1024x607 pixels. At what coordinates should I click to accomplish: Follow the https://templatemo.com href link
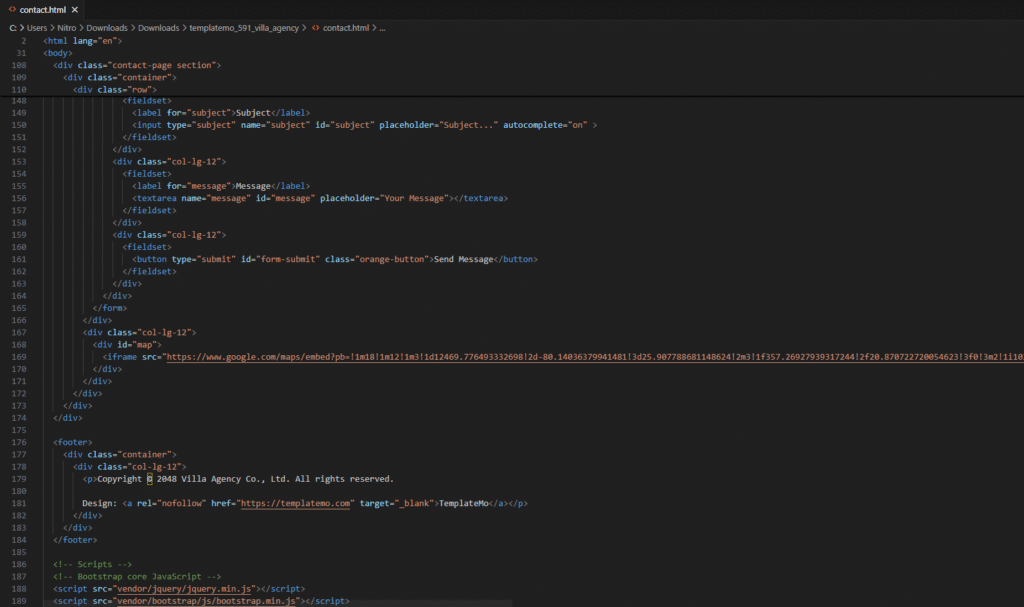[295, 503]
